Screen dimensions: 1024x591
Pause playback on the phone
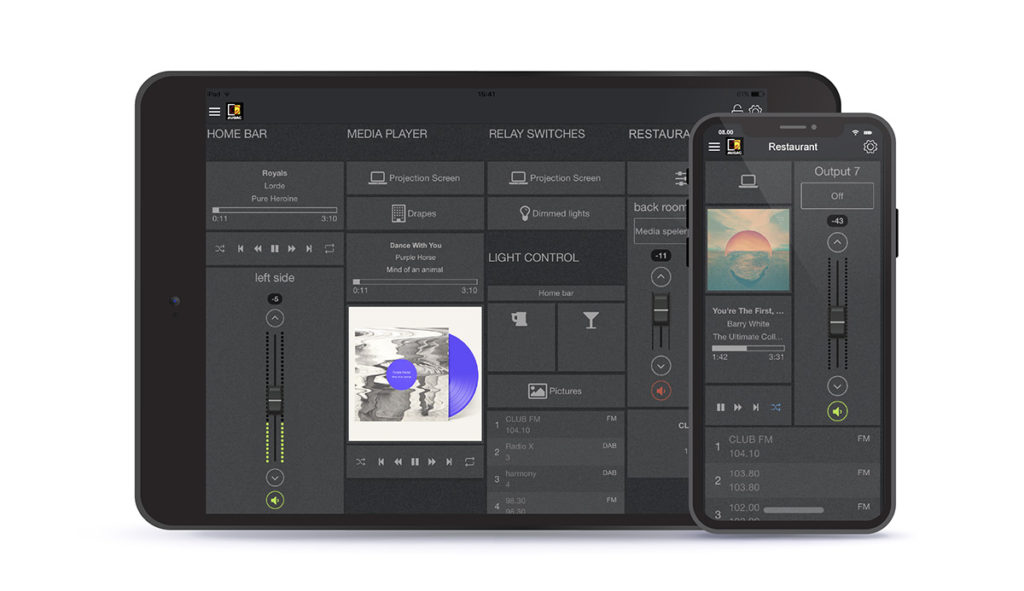pos(720,407)
